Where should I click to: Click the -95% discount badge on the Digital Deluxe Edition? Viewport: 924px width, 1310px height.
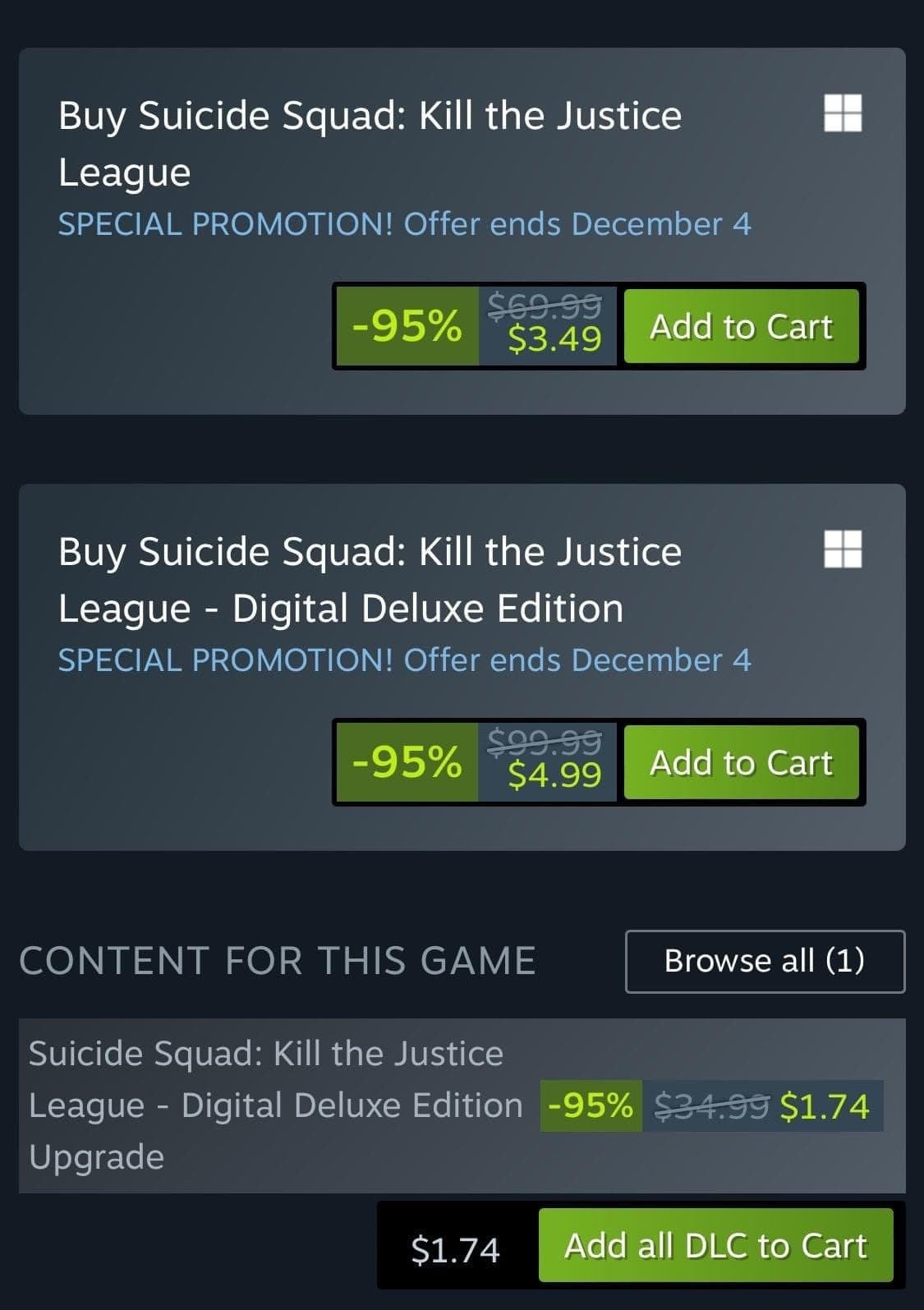click(x=407, y=762)
